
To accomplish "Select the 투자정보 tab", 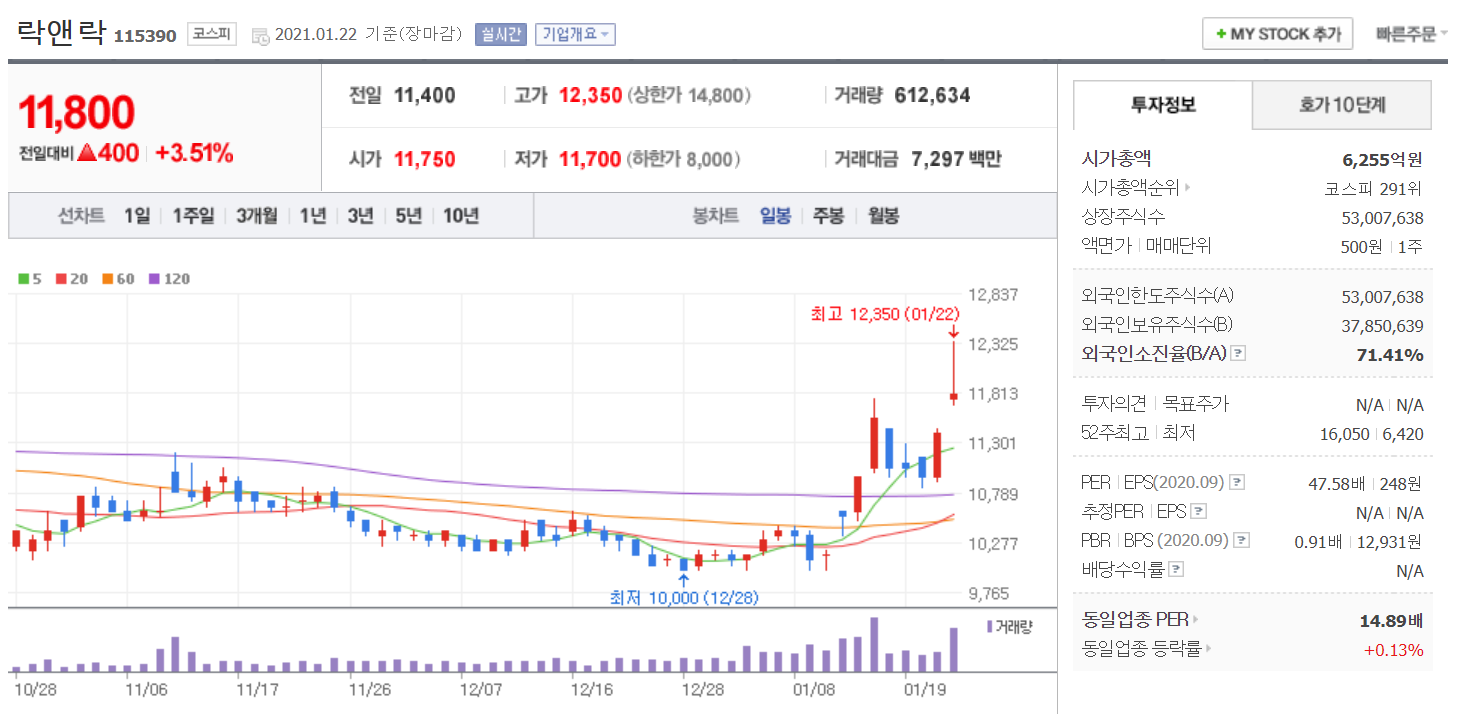I will point(1162,104).
